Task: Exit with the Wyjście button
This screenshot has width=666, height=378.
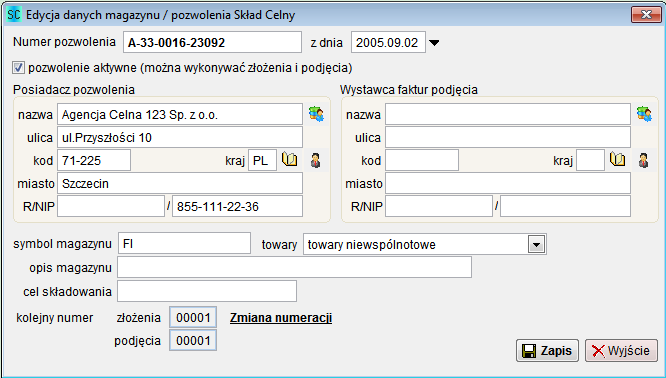Action: [621, 351]
